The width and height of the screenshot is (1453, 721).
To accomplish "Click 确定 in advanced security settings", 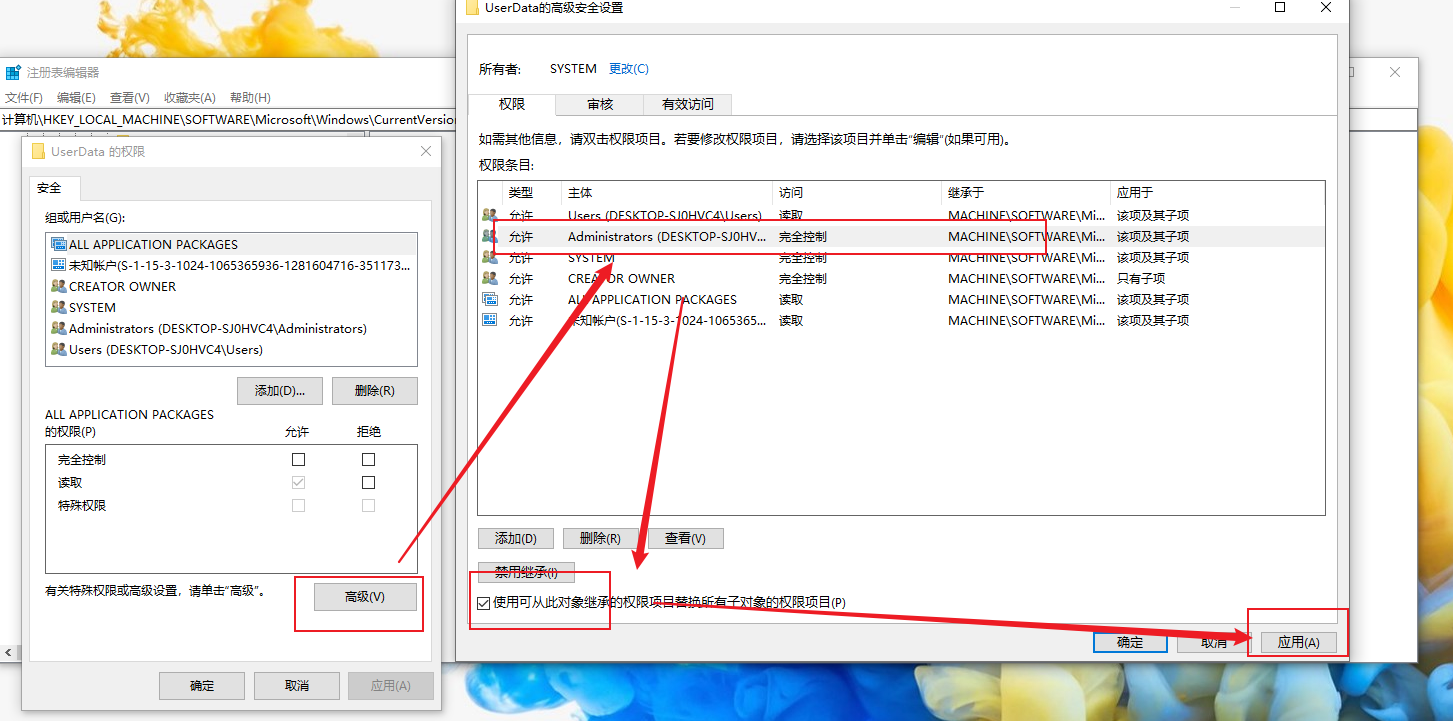I will pyautogui.click(x=1130, y=642).
